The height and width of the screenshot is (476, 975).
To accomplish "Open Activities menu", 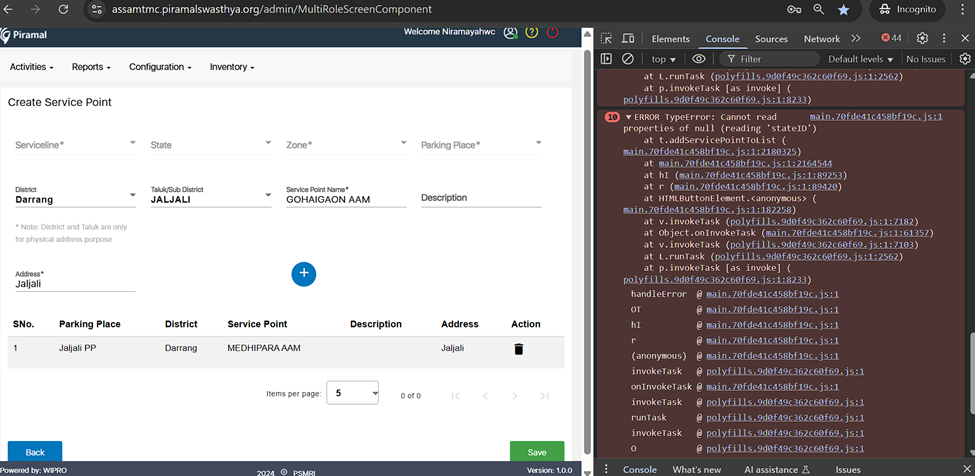I will 31,67.
